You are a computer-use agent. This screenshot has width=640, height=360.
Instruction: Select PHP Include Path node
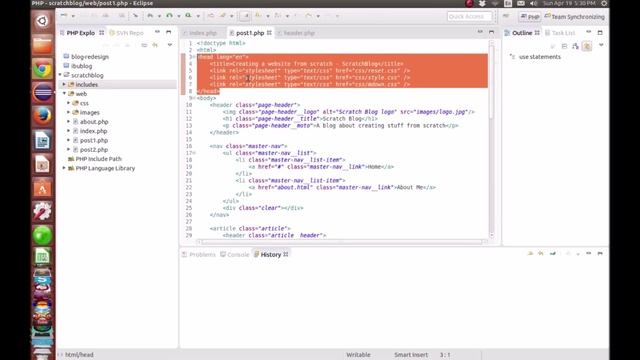pos(98,159)
